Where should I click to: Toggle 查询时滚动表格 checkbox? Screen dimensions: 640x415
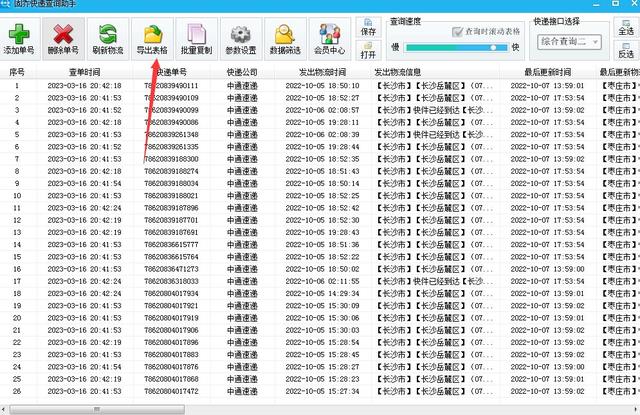[x=457, y=31]
